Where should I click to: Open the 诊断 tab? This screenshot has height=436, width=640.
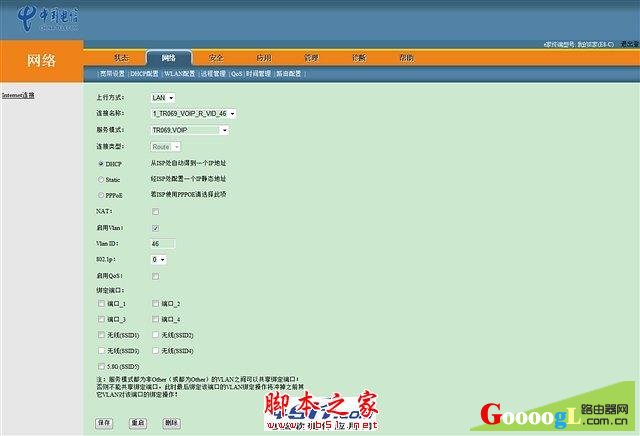(x=359, y=58)
